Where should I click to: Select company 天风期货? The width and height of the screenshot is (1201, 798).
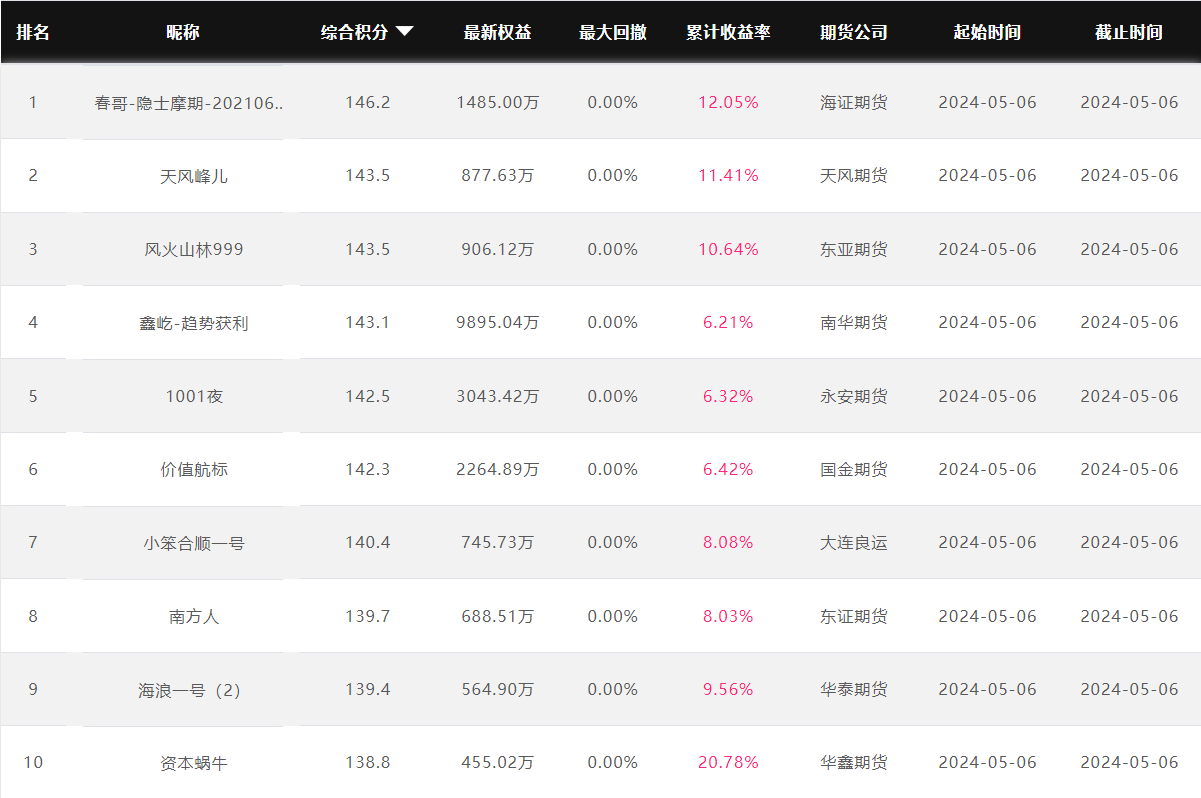point(854,175)
